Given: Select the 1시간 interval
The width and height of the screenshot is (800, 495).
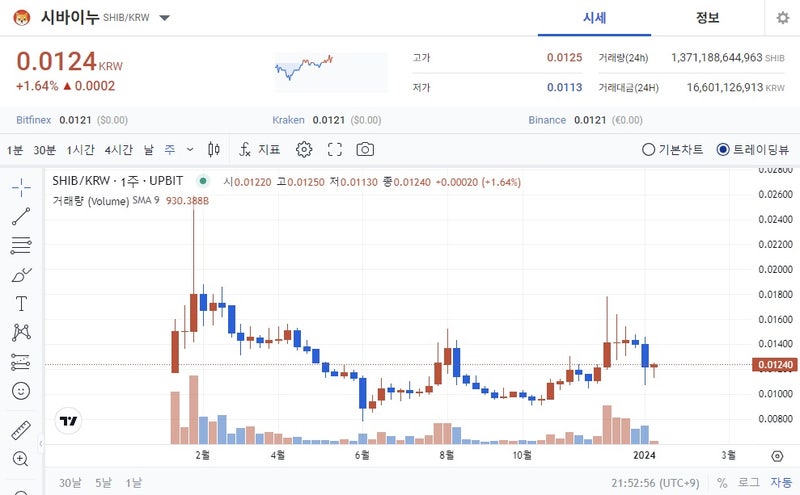Looking at the screenshot, I should pyautogui.click(x=80, y=150).
